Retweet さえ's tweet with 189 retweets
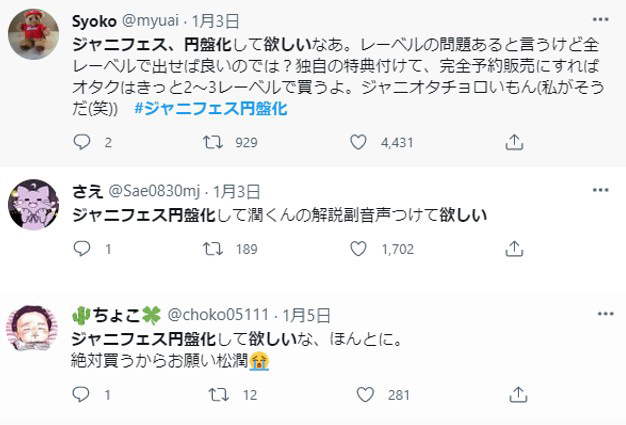 click(212, 249)
